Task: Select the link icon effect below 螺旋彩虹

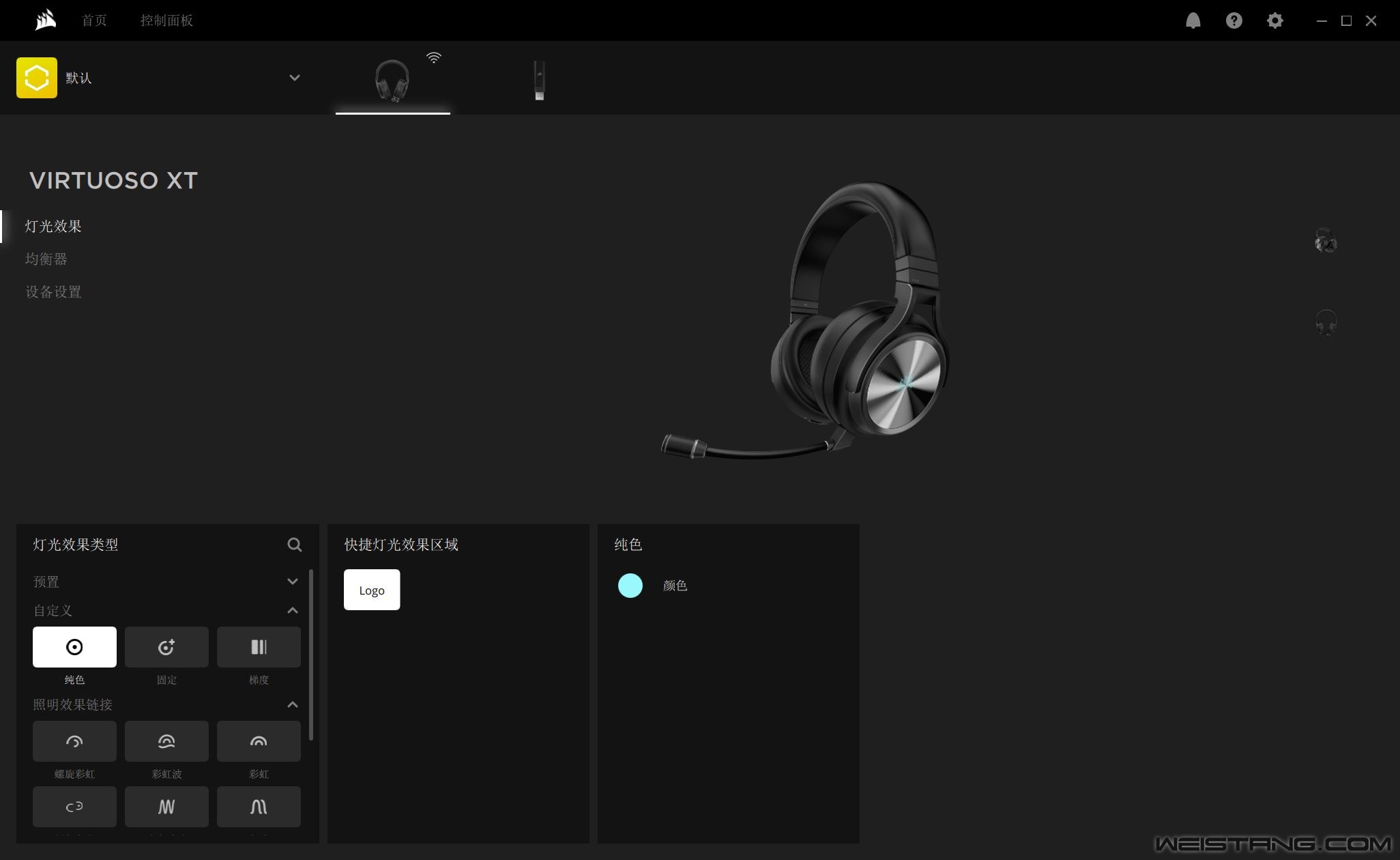Action: coord(74,807)
